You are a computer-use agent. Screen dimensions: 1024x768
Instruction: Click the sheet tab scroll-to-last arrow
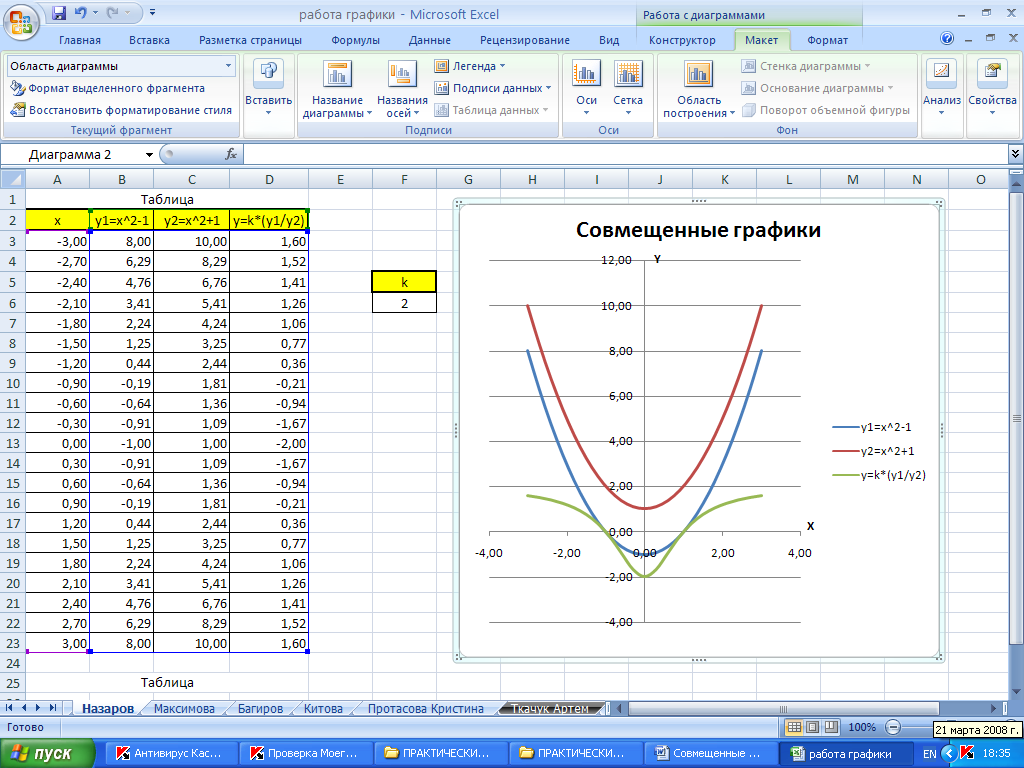pyautogui.click(x=53, y=708)
